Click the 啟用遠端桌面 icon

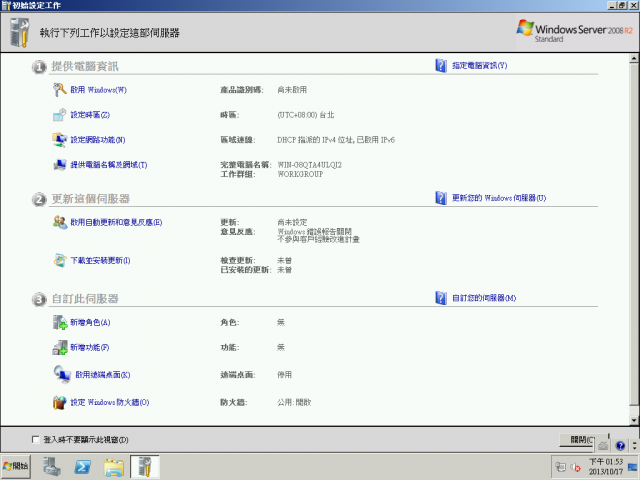tap(62, 374)
